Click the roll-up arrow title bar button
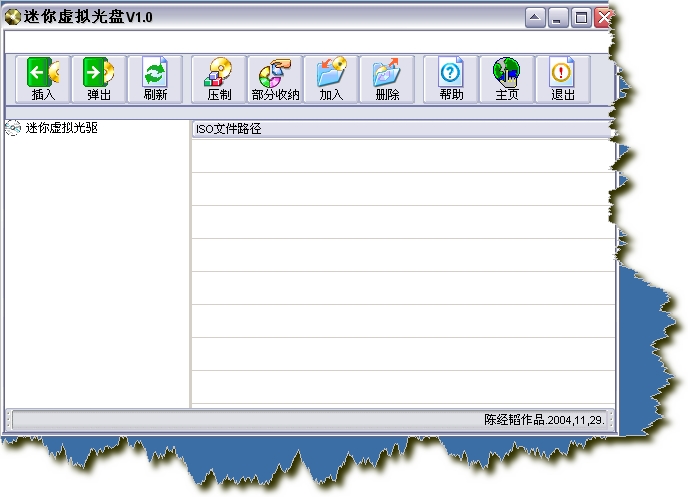The width and height of the screenshot is (688, 497). coord(535,18)
